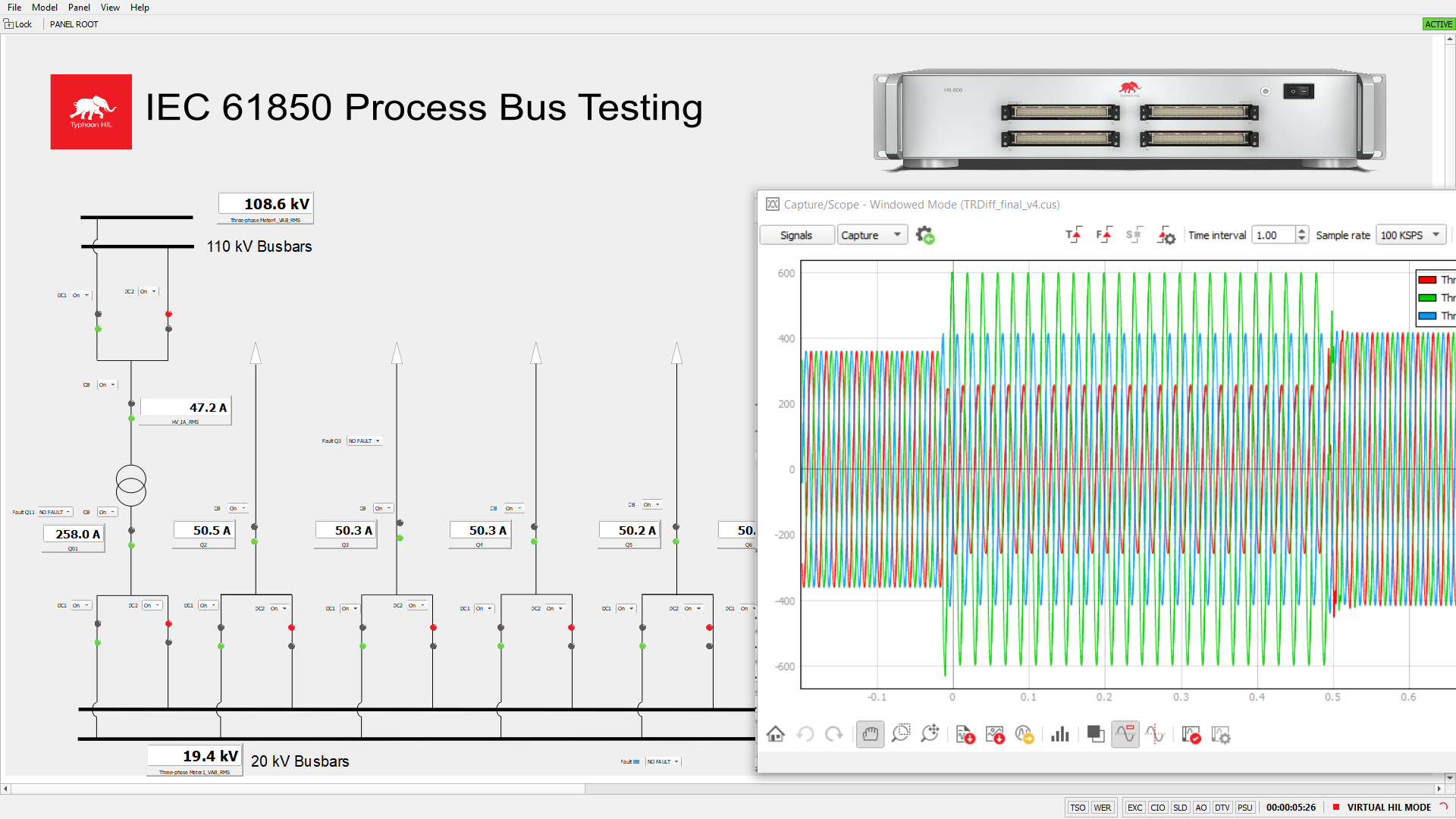Select the Pan tool in the scope toolbar
The height and width of the screenshot is (819, 1456).
pos(870,733)
